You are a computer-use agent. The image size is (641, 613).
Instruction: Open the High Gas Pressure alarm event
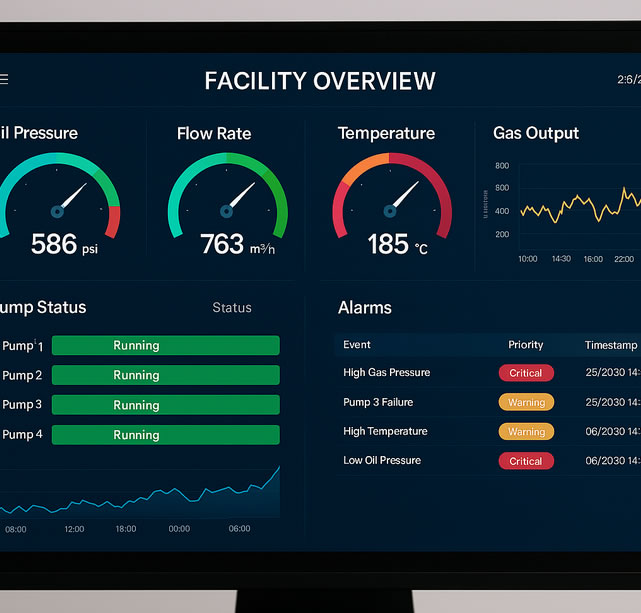[x=386, y=373]
